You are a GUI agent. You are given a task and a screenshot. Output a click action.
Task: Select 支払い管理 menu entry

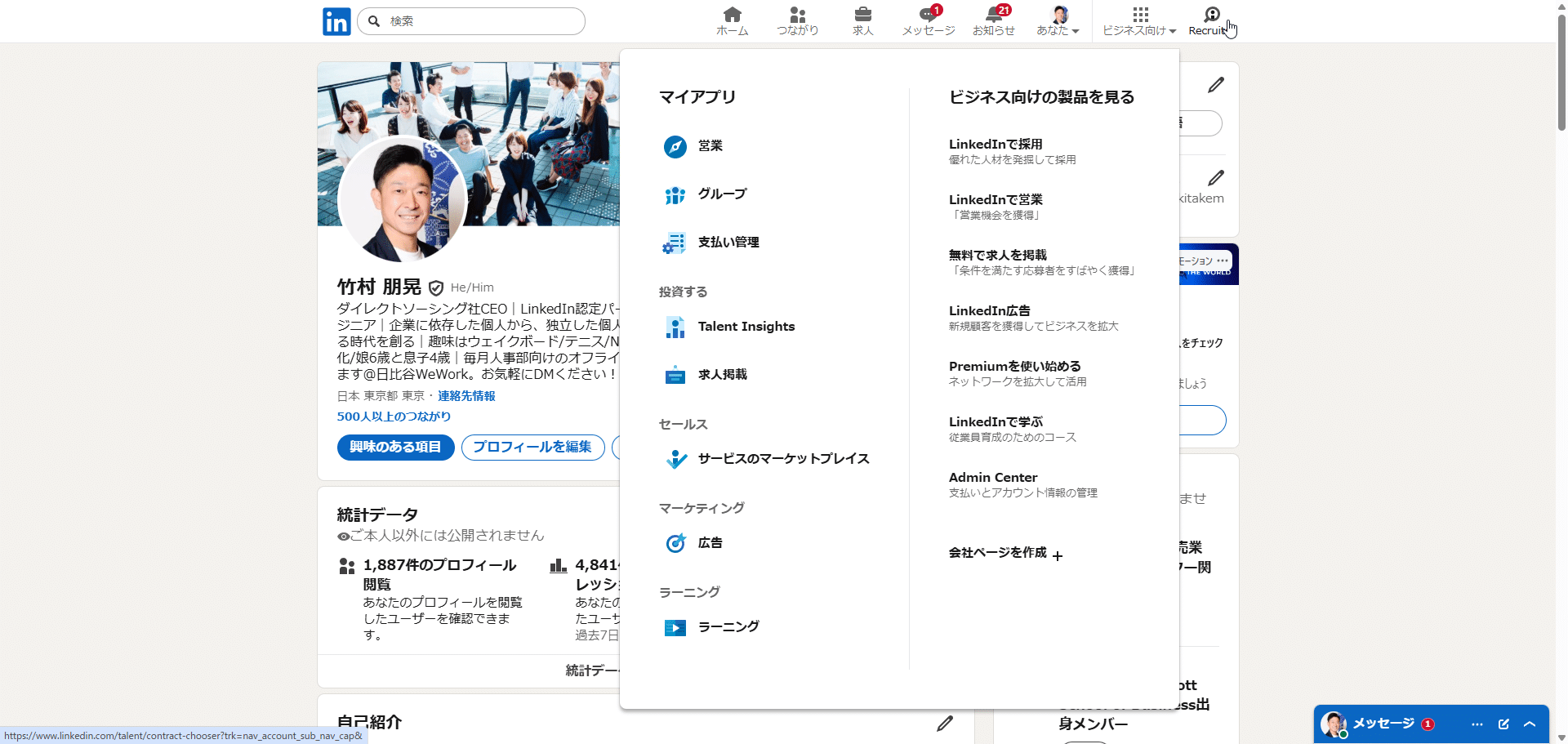pyautogui.click(x=728, y=243)
